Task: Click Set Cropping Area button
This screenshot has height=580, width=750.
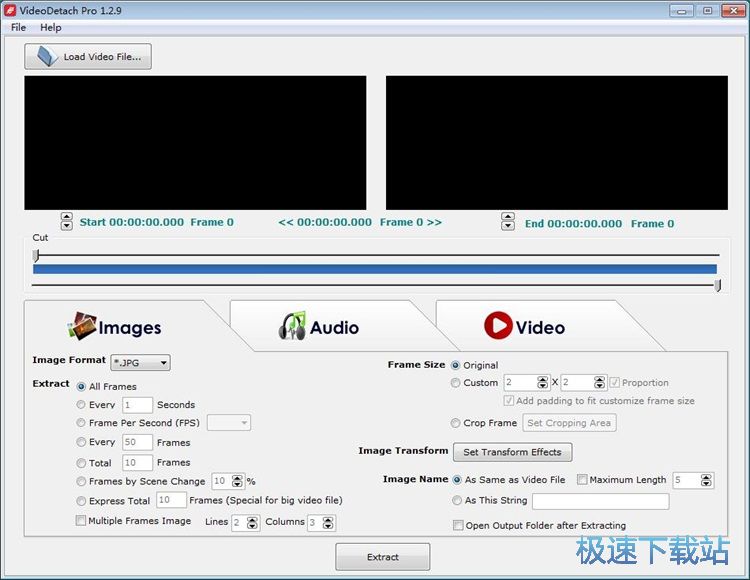Action: (569, 423)
